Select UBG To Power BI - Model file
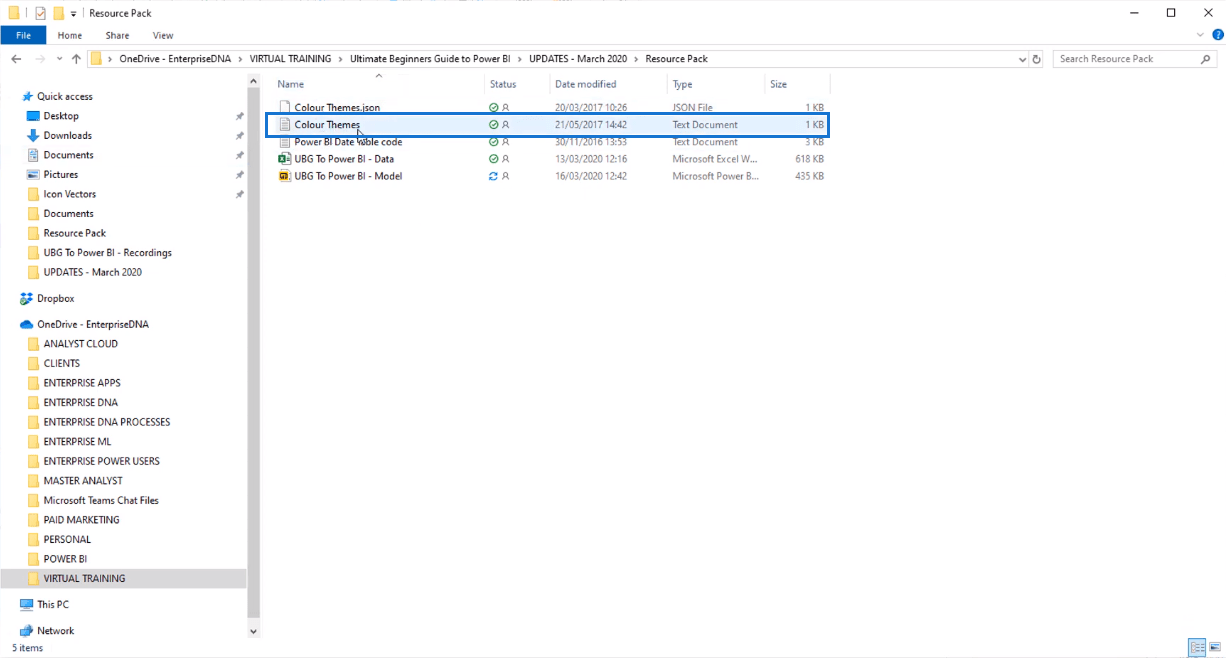 click(x=348, y=176)
